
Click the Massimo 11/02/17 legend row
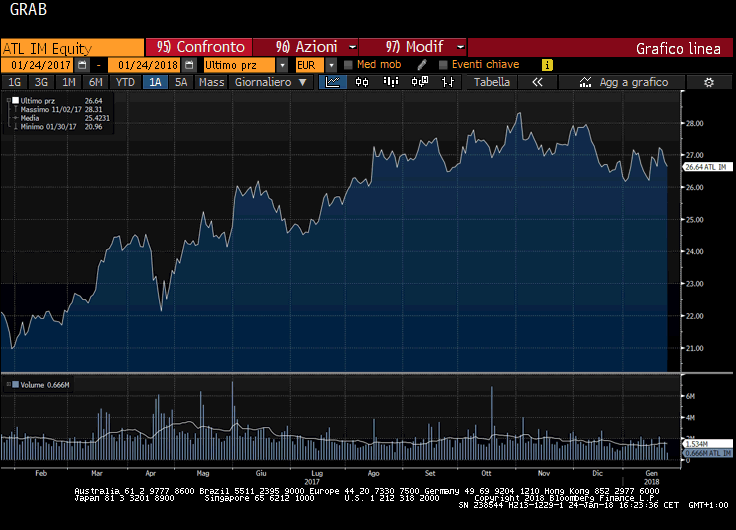click(x=61, y=109)
